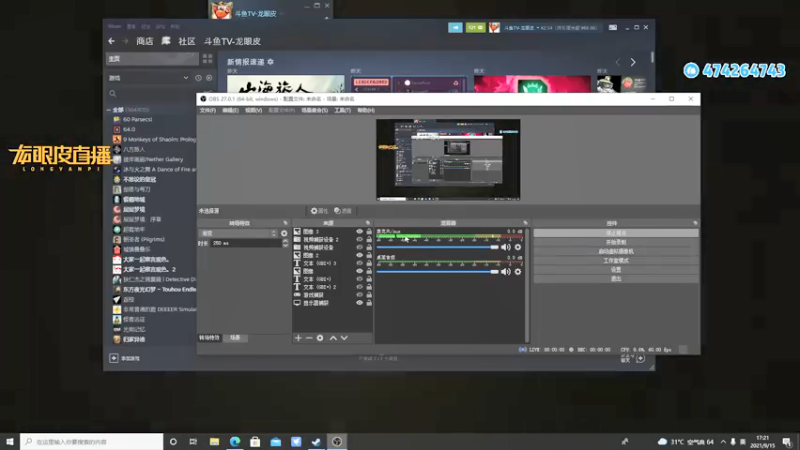This screenshot has height=450, width=800.
Task: Move the source up with the up arrow
Action: coord(333,338)
